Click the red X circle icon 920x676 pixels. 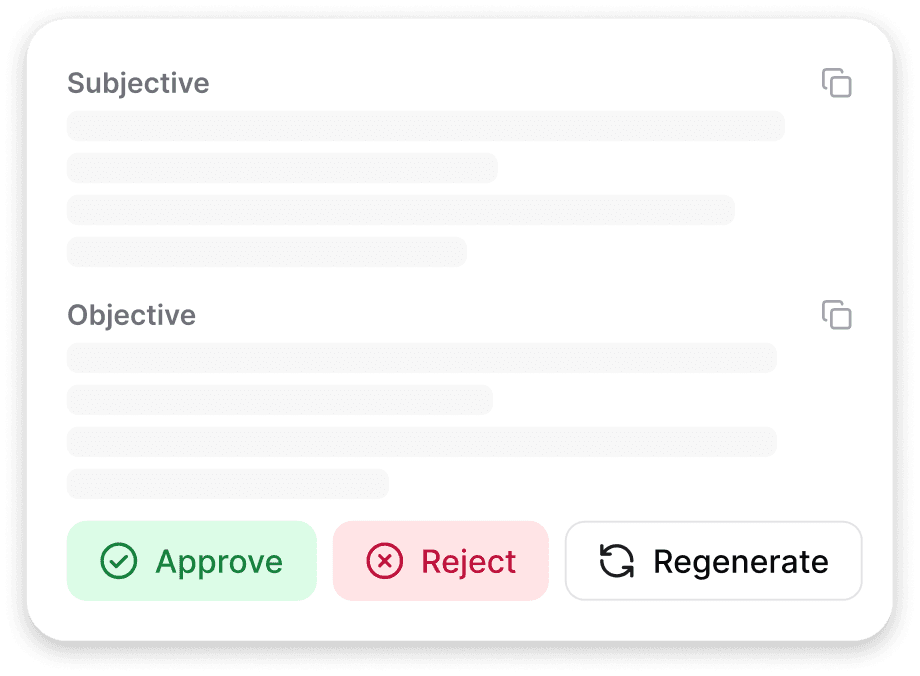coord(385,561)
